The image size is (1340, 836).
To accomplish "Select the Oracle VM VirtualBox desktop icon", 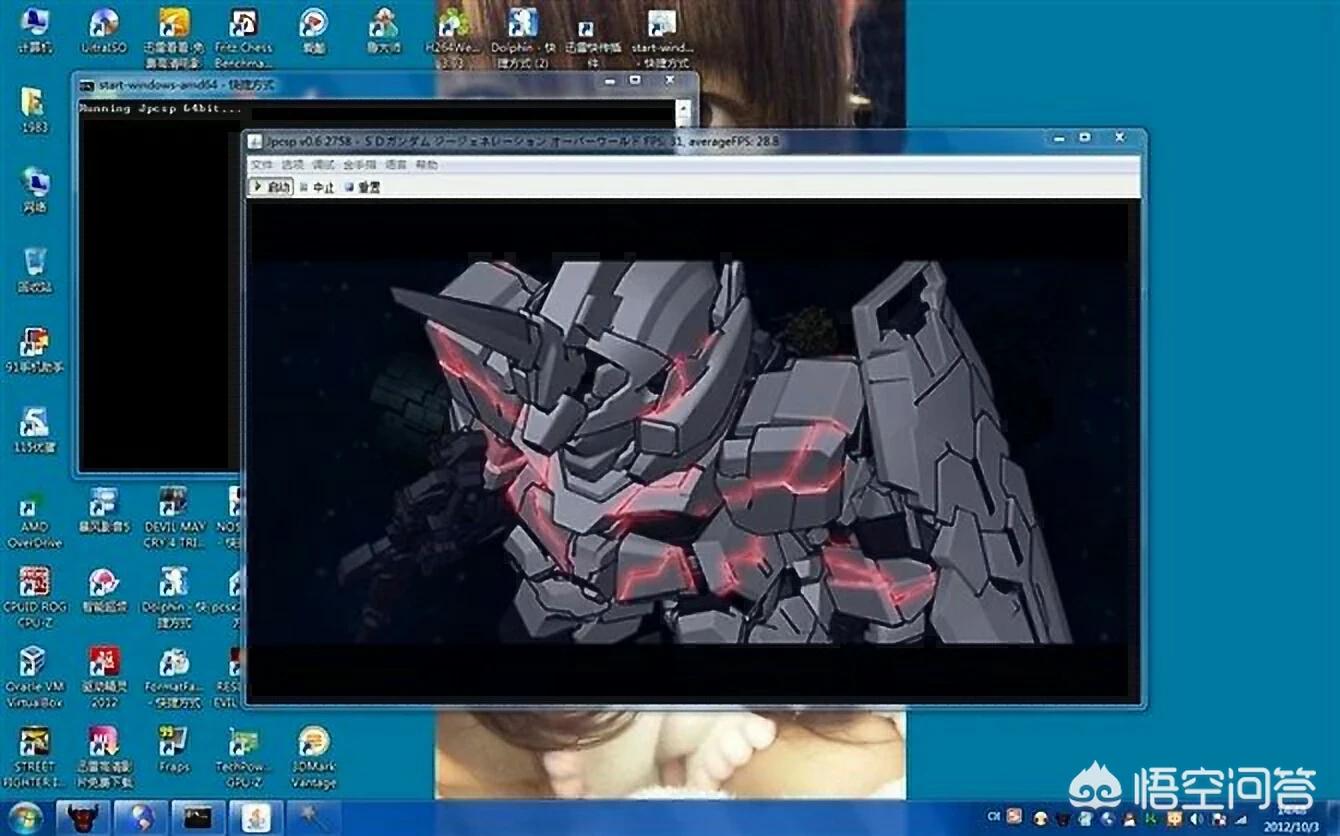I will (34, 678).
